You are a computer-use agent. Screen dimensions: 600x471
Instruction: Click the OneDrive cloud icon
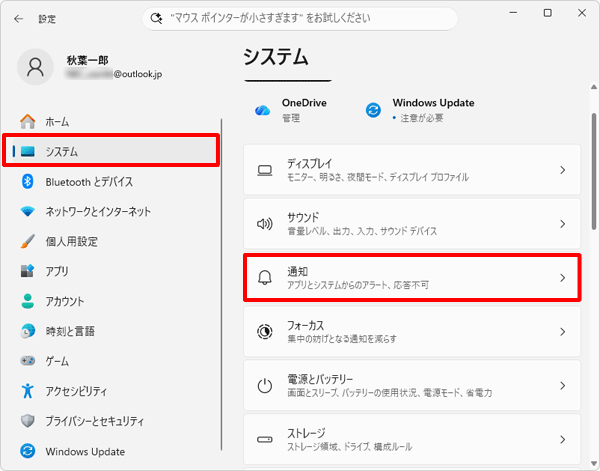pyautogui.click(x=262, y=111)
